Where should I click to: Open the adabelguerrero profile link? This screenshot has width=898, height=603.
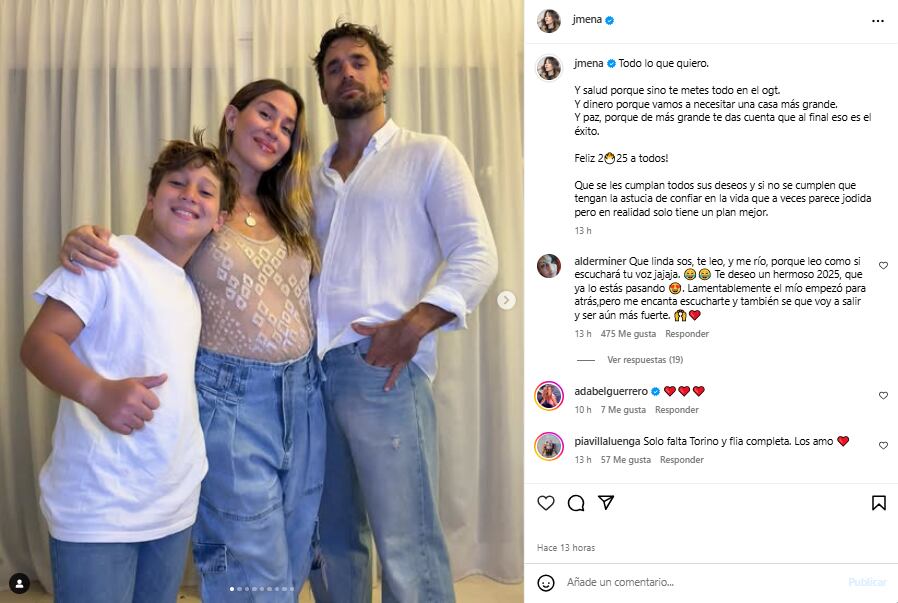click(611, 391)
